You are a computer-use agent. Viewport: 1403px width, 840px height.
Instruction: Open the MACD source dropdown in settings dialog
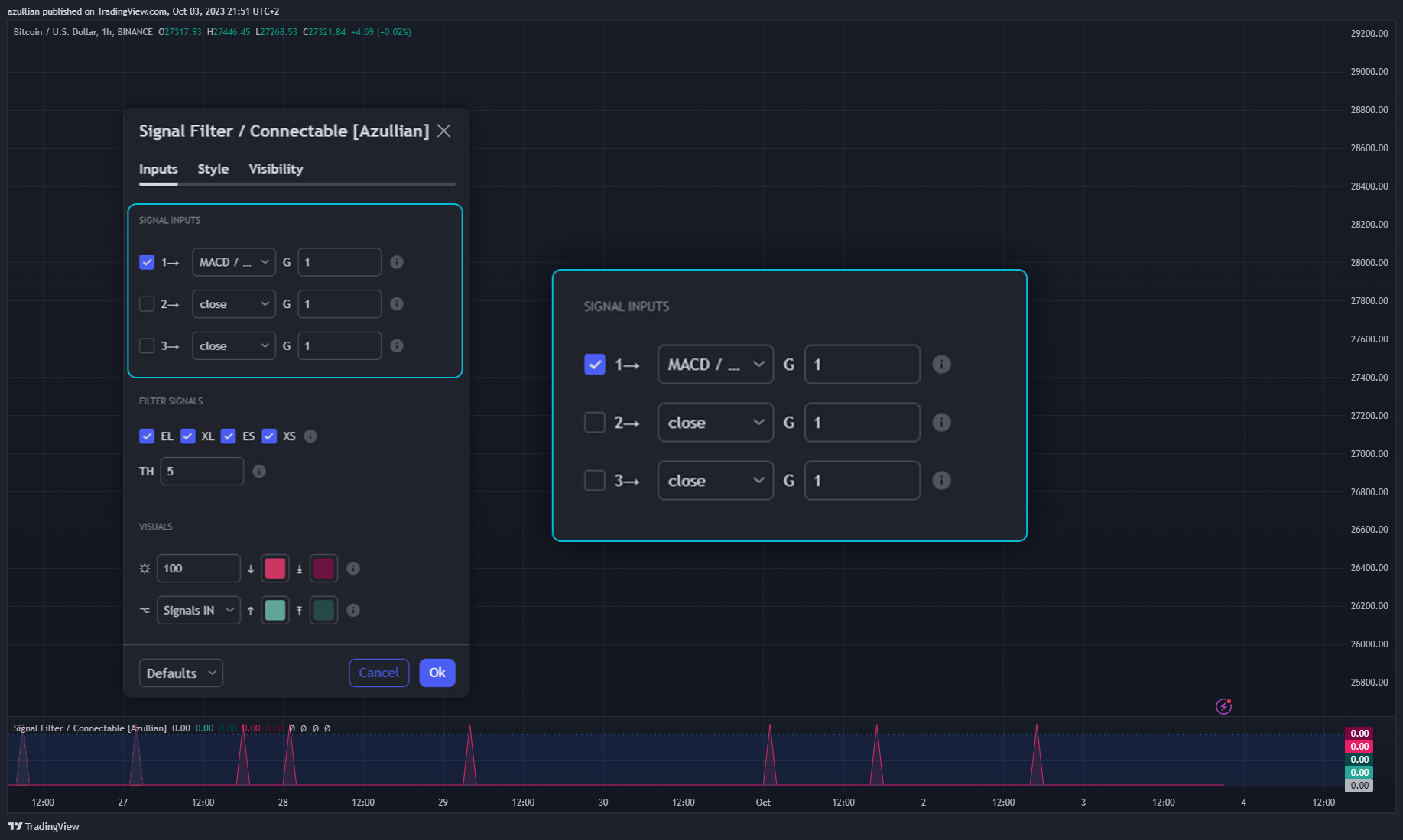234,262
